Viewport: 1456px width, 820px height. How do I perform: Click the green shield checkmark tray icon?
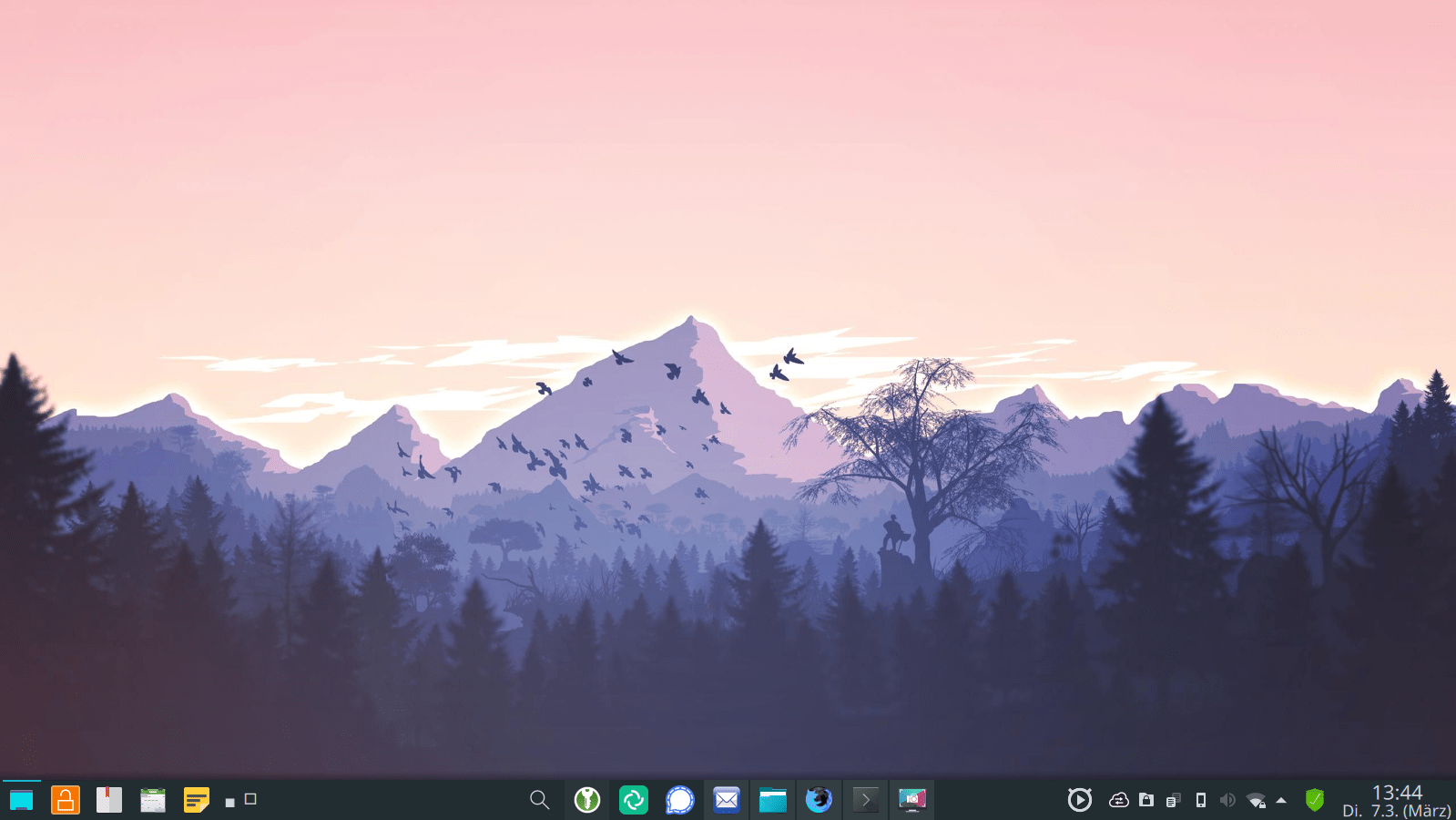coord(1315,800)
